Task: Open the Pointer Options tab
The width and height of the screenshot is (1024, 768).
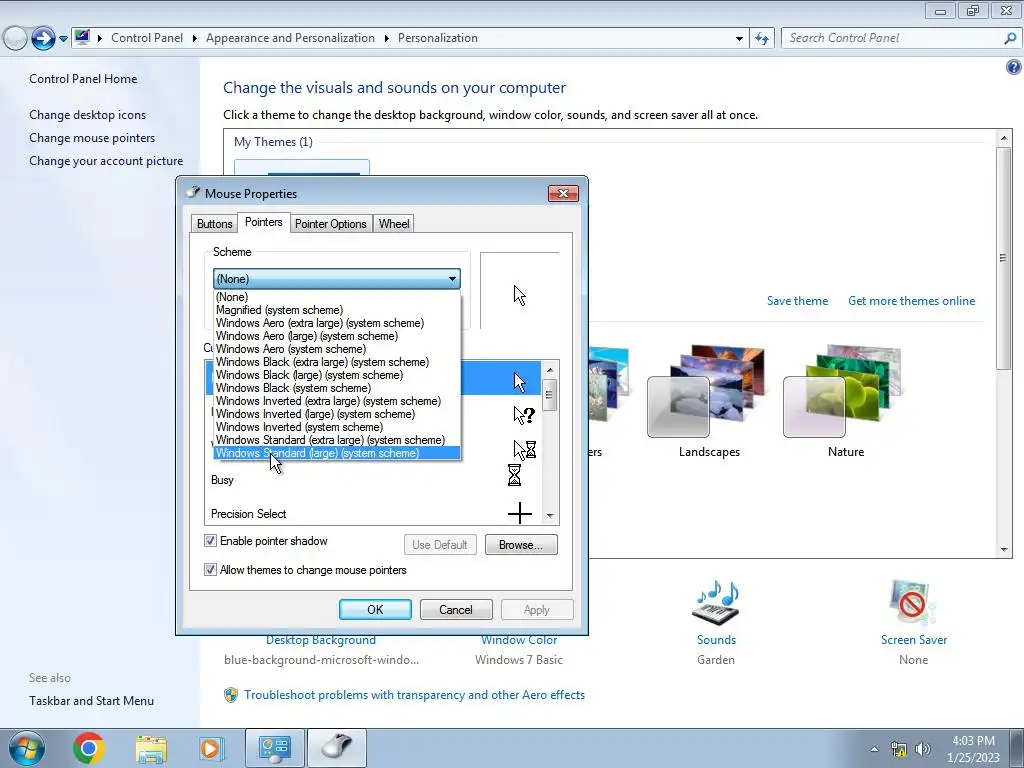Action: point(330,224)
